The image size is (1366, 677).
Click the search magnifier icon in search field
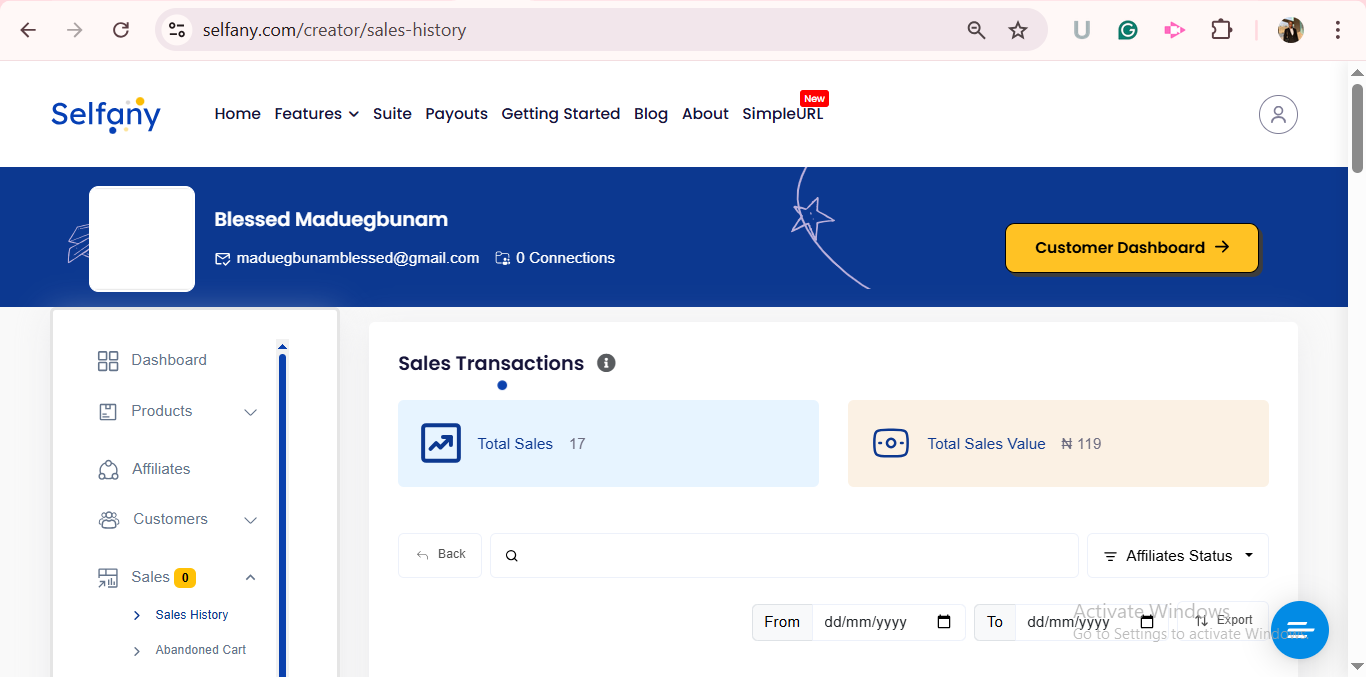click(512, 556)
